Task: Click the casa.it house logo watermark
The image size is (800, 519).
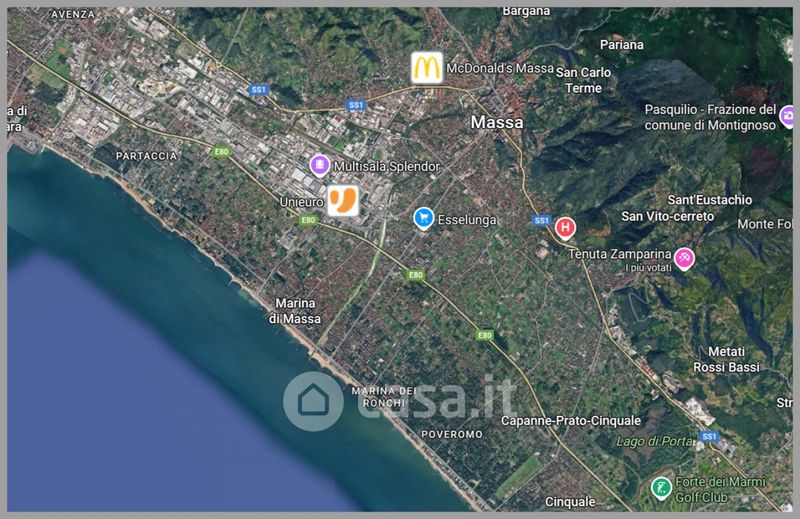Action: click(313, 401)
